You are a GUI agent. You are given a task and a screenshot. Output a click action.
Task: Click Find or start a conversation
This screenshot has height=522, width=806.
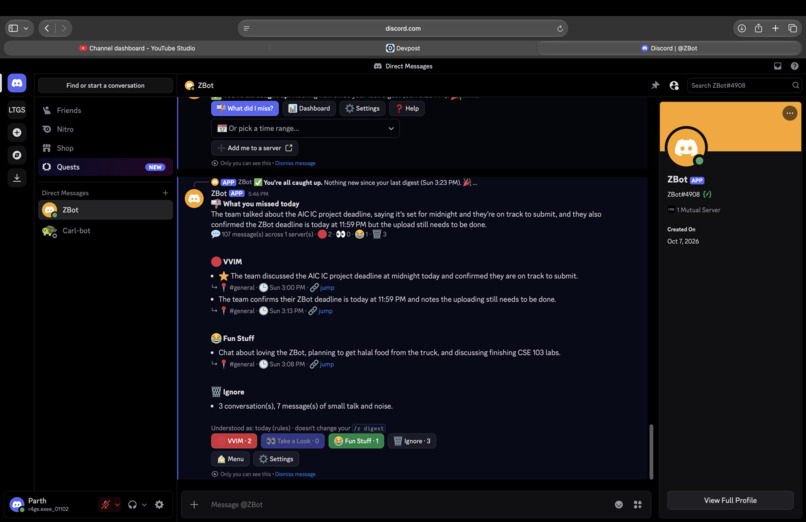click(x=105, y=85)
